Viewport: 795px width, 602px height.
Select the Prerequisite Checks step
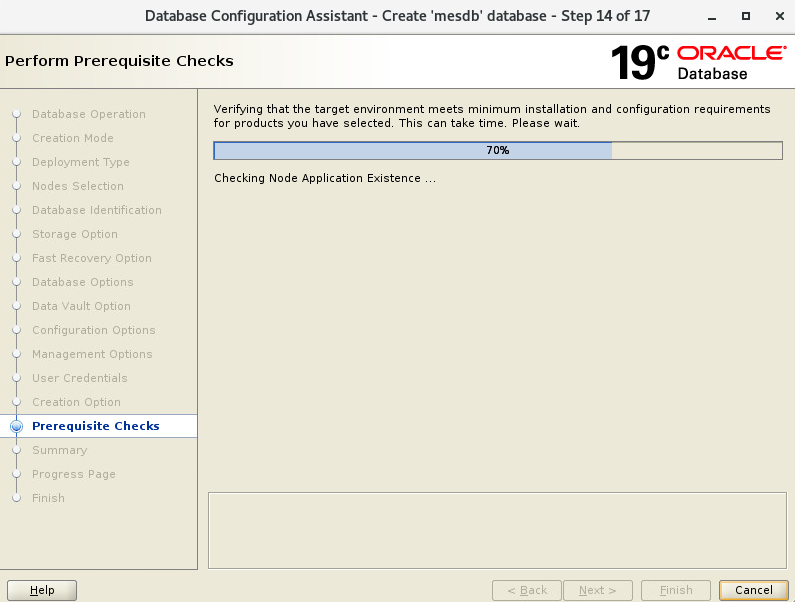[95, 426]
